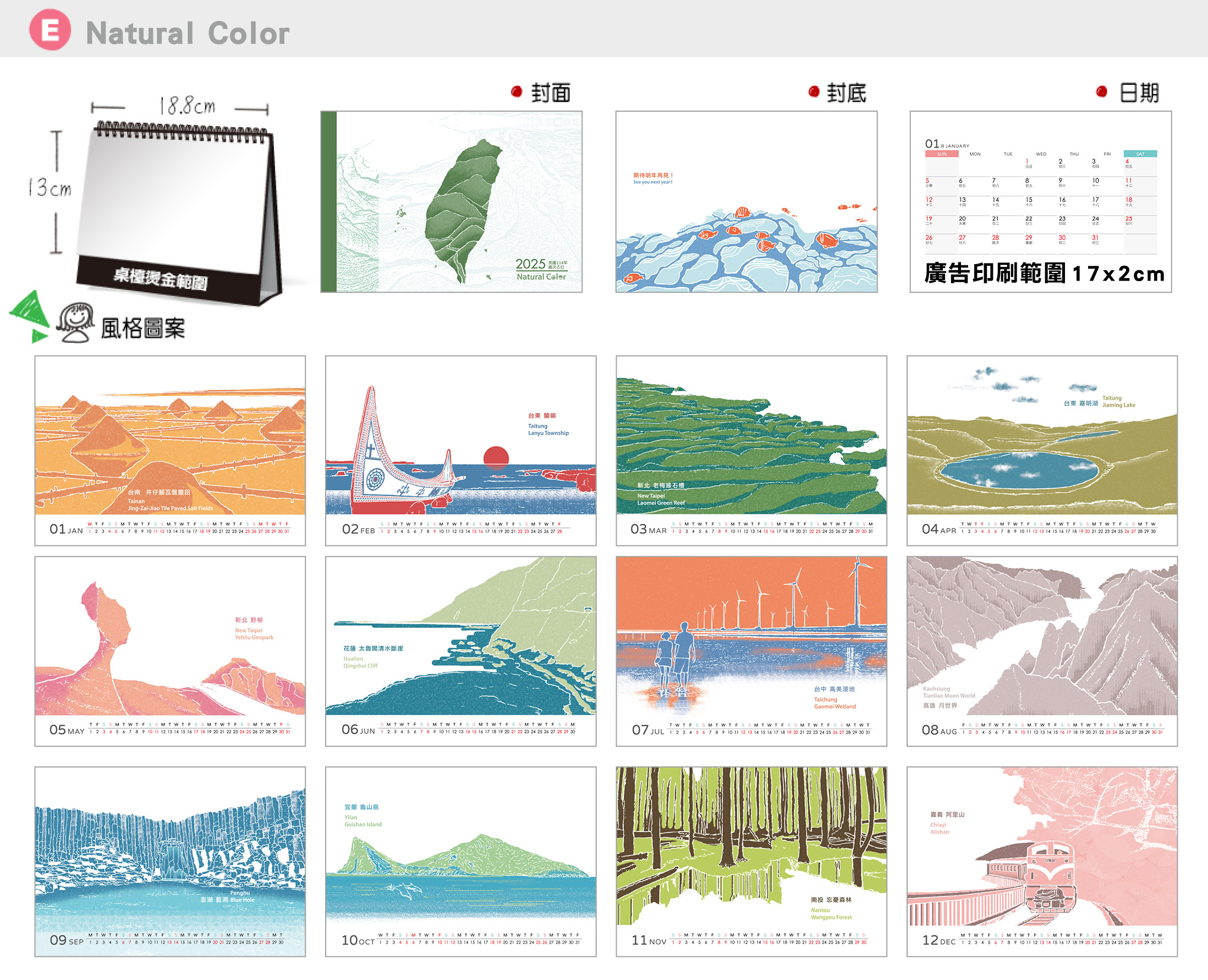Click the Natural Color heading text
This screenshot has height=980, width=1208.
(x=188, y=33)
